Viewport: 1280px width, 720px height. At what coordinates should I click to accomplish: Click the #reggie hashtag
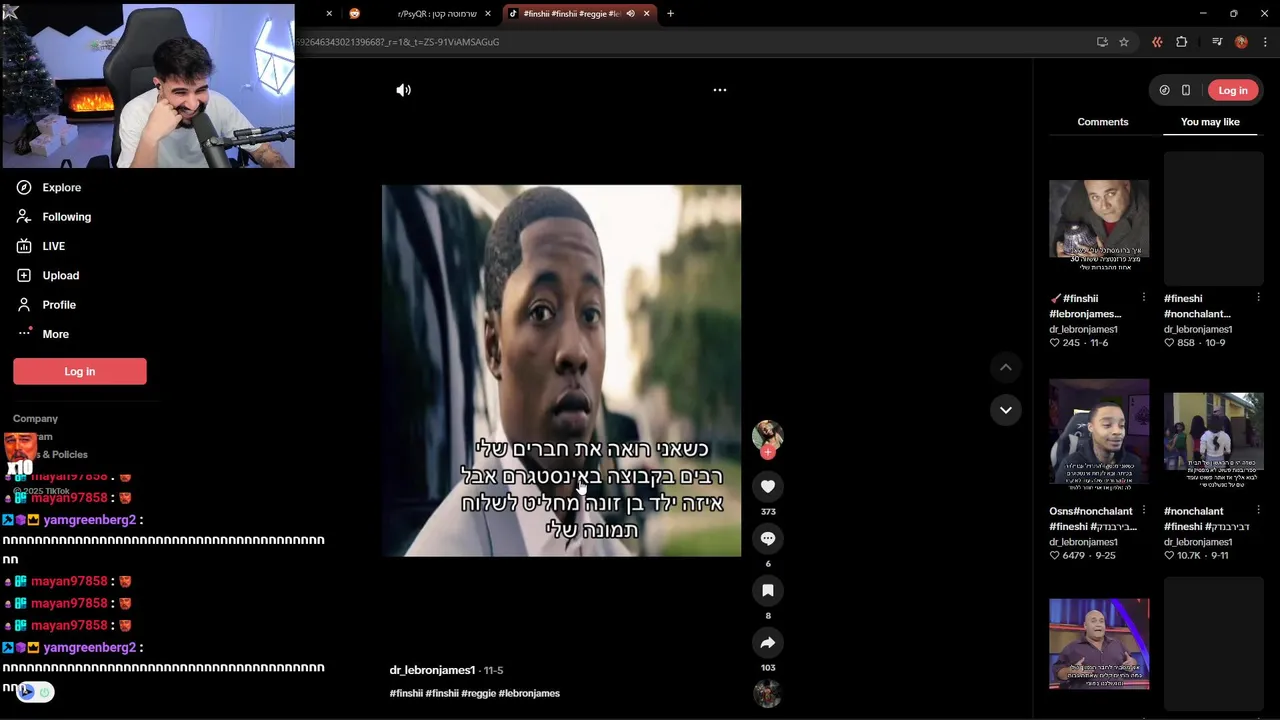pyautogui.click(x=478, y=693)
